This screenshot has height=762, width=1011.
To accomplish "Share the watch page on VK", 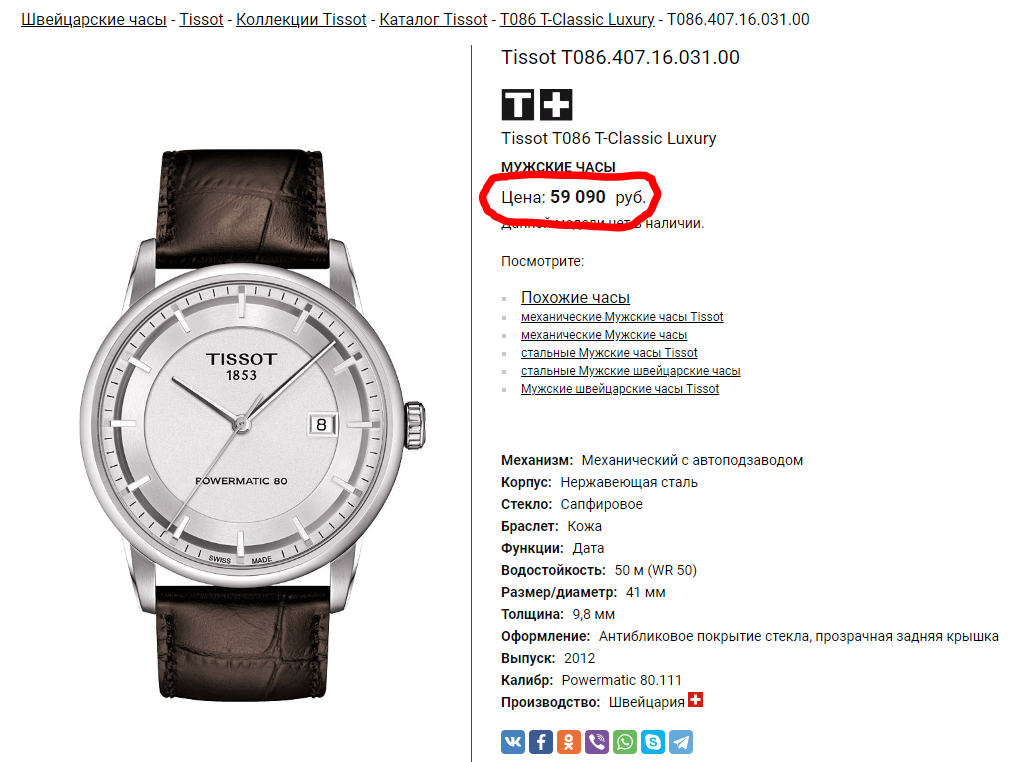I will pos(513,742).
